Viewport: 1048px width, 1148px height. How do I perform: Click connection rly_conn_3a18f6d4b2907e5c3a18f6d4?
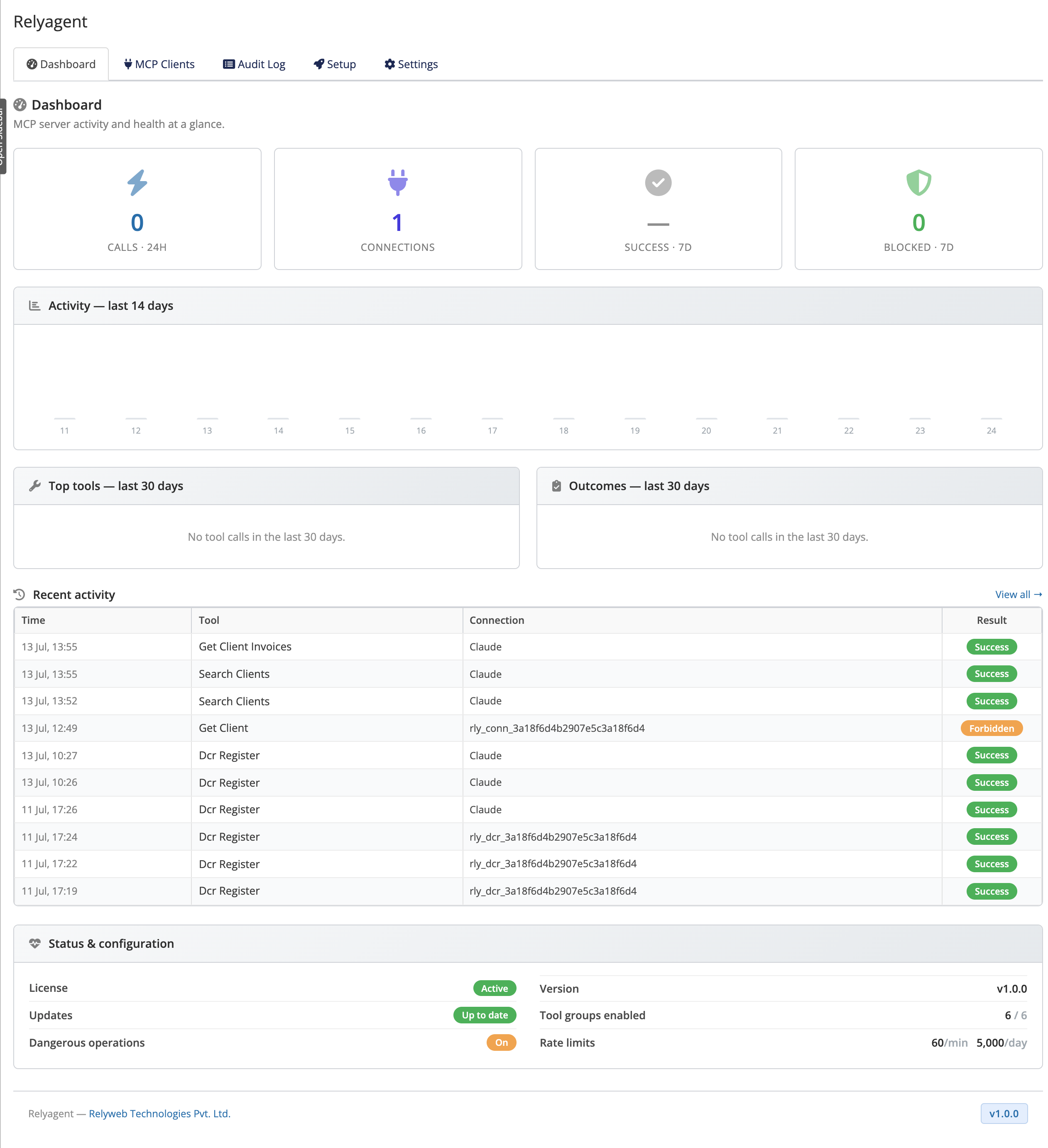click(x=557, y=729)
